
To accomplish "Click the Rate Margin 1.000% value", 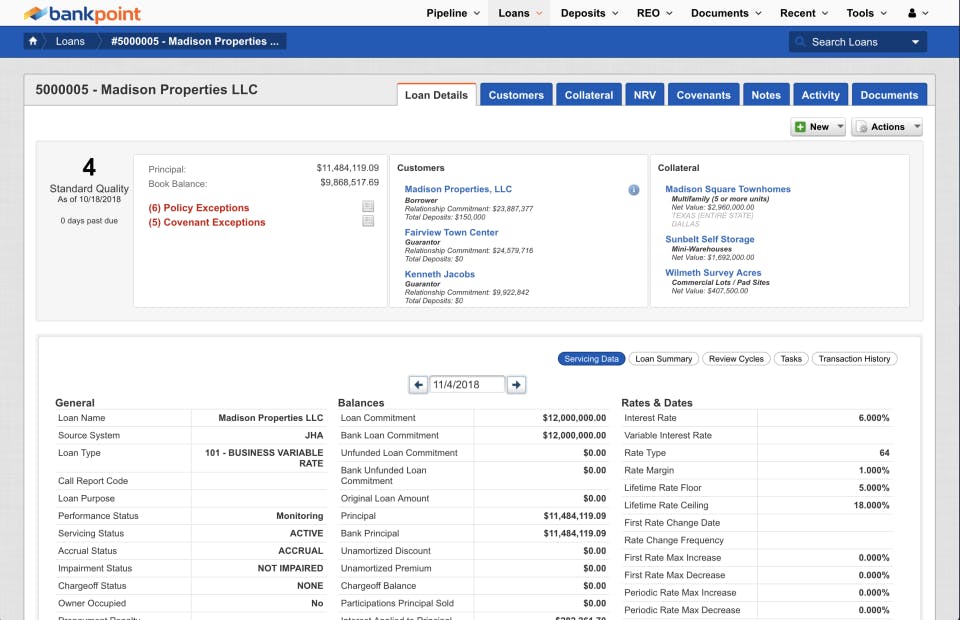I will click(874, 471).
